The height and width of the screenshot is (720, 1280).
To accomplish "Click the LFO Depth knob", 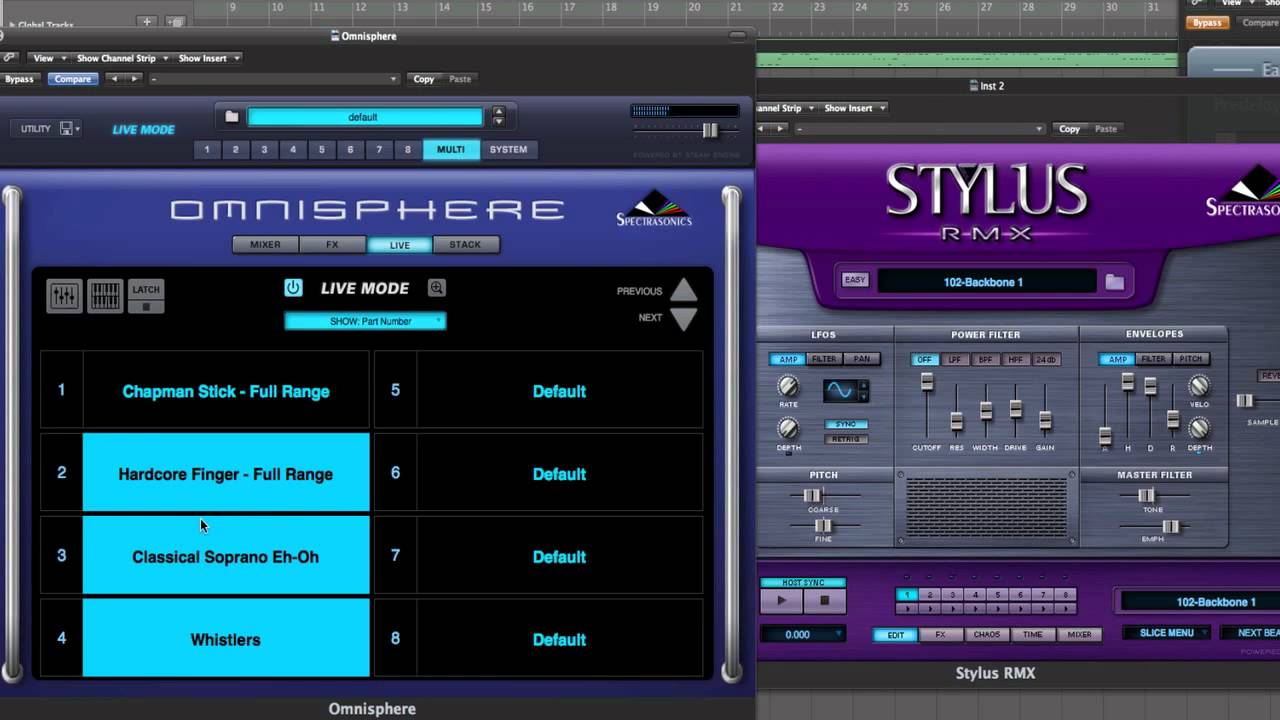I will 788,428.
